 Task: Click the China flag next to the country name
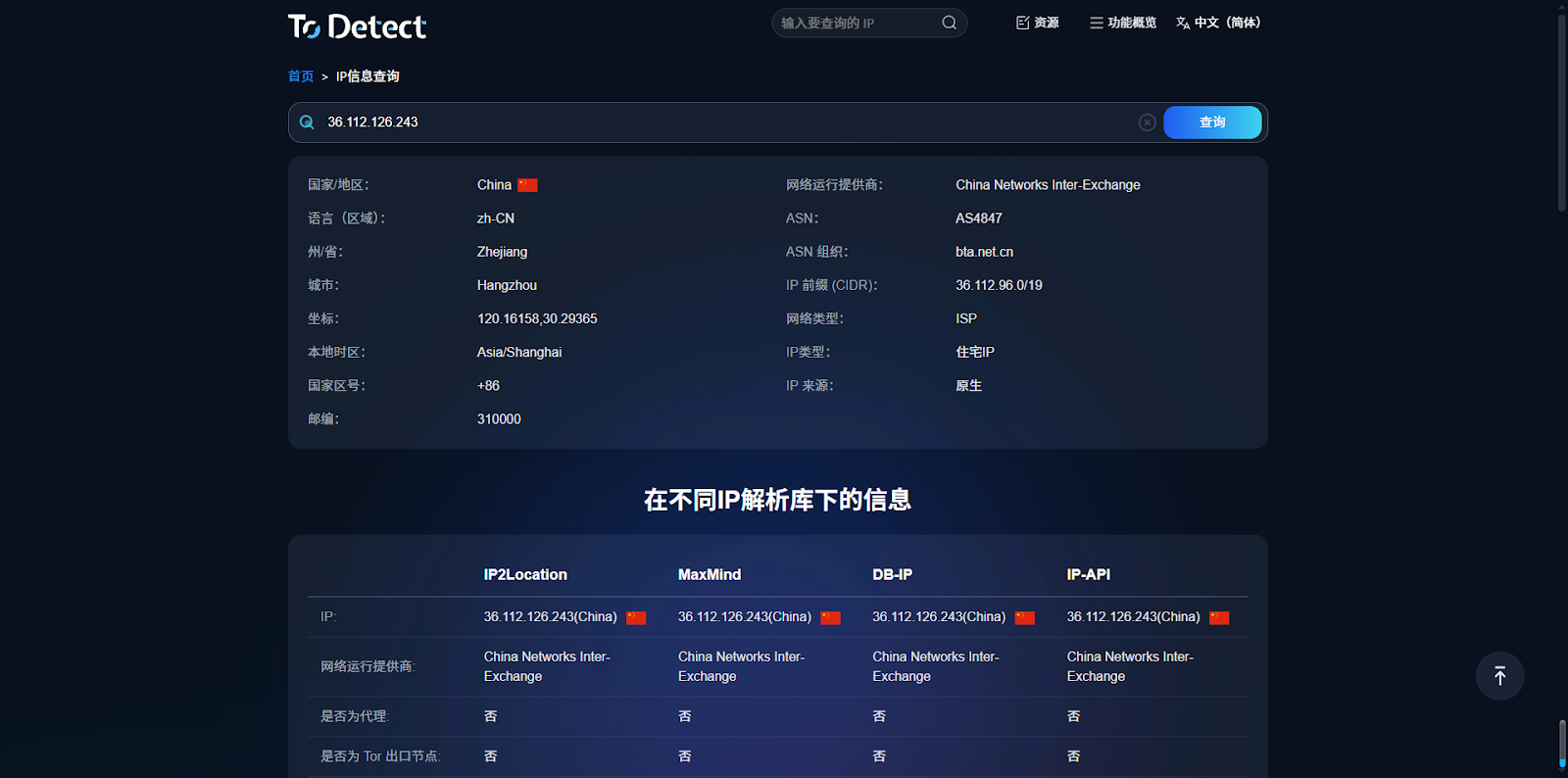click(x=527, y=185)
